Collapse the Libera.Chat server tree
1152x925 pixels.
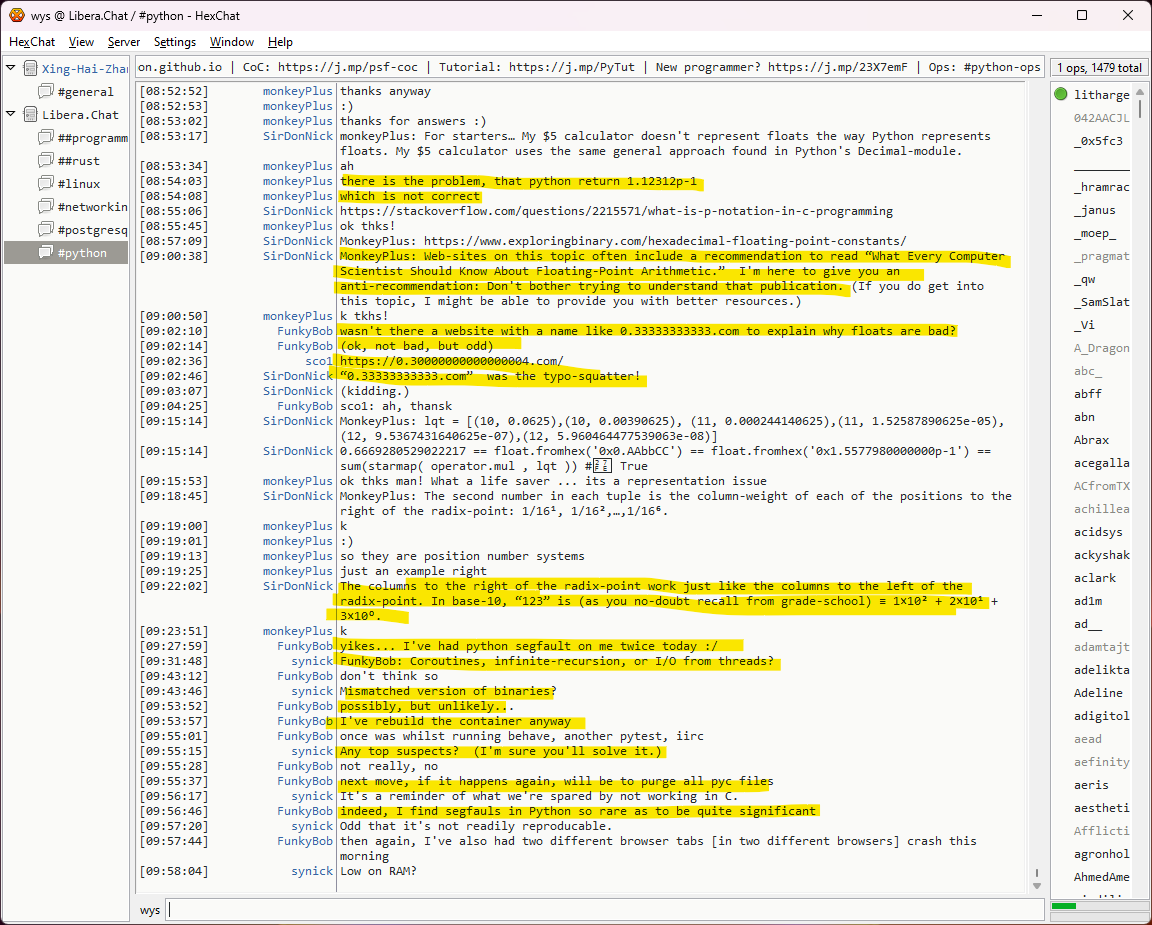click(11, 115)
